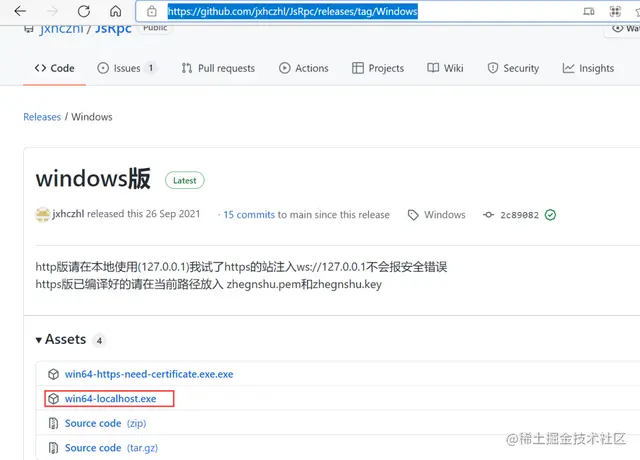Click the Latest release badge
Viewport: 640px width, 460px height.
click(184, 180)
